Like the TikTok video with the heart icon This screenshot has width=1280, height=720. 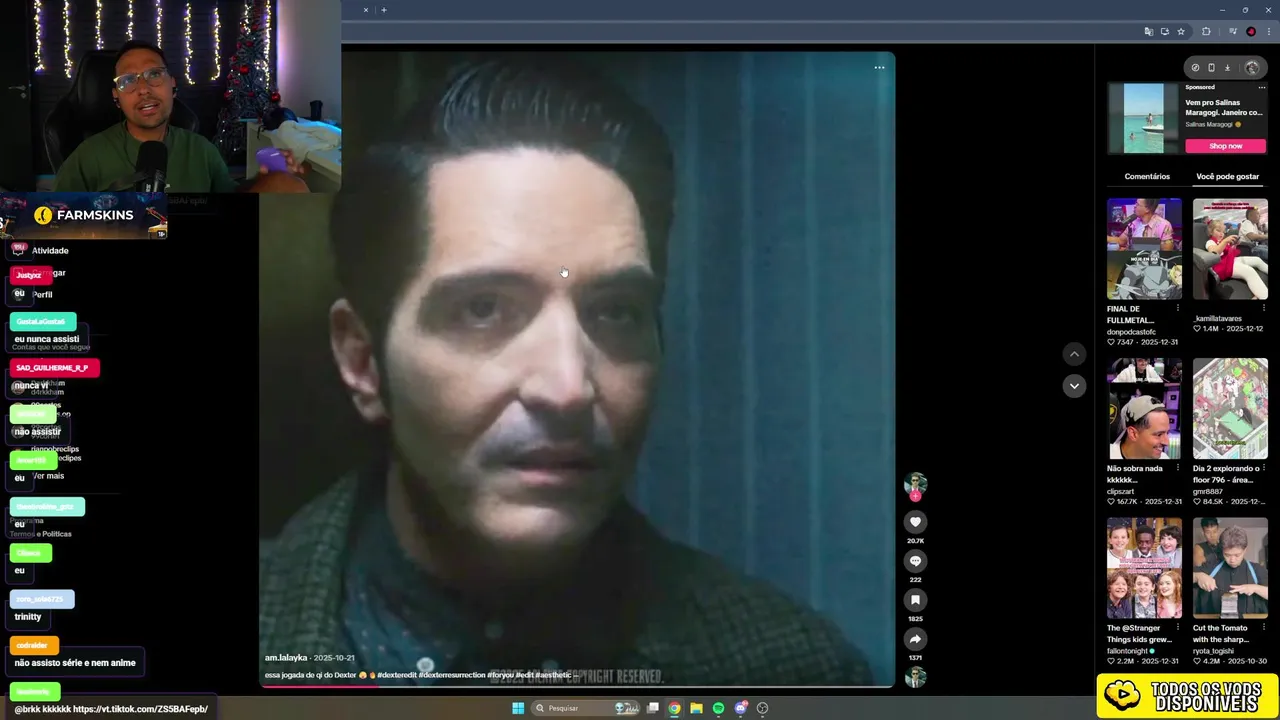tap(915, 522)
